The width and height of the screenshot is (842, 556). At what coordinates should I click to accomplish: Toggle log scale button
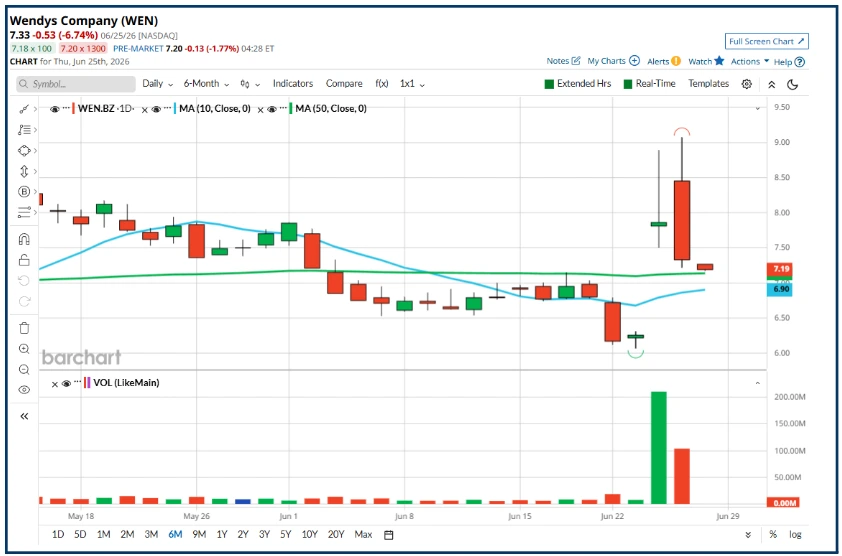[x=795, y=535]
